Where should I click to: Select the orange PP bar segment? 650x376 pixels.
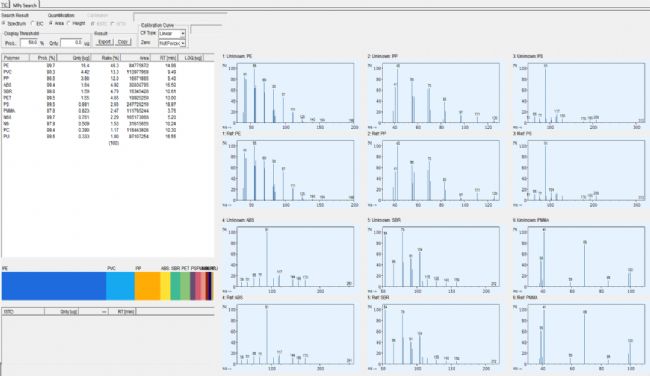pos(148,286)
